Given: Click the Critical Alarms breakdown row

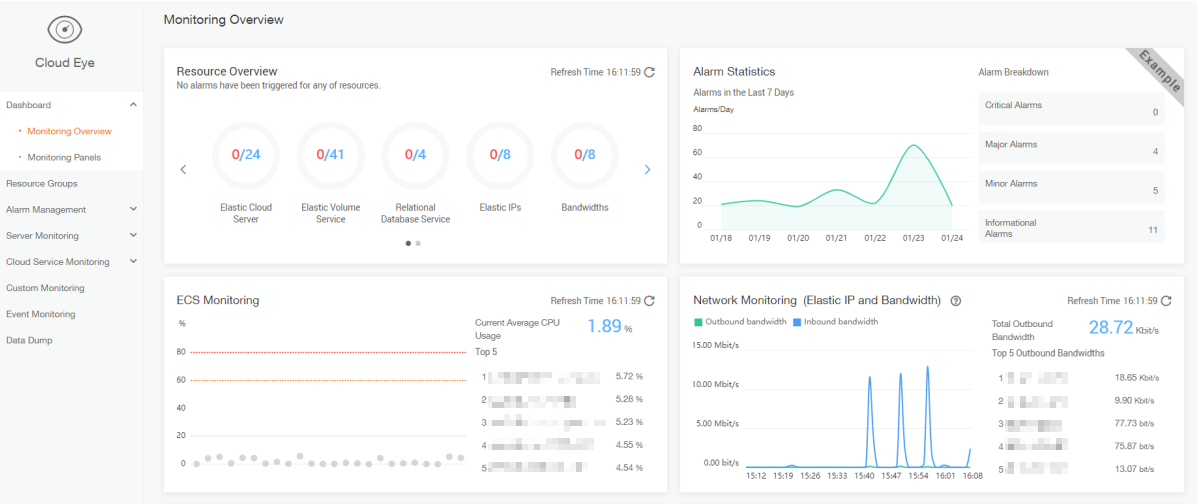Looking at the screenshot, I should click(1071, 108).
